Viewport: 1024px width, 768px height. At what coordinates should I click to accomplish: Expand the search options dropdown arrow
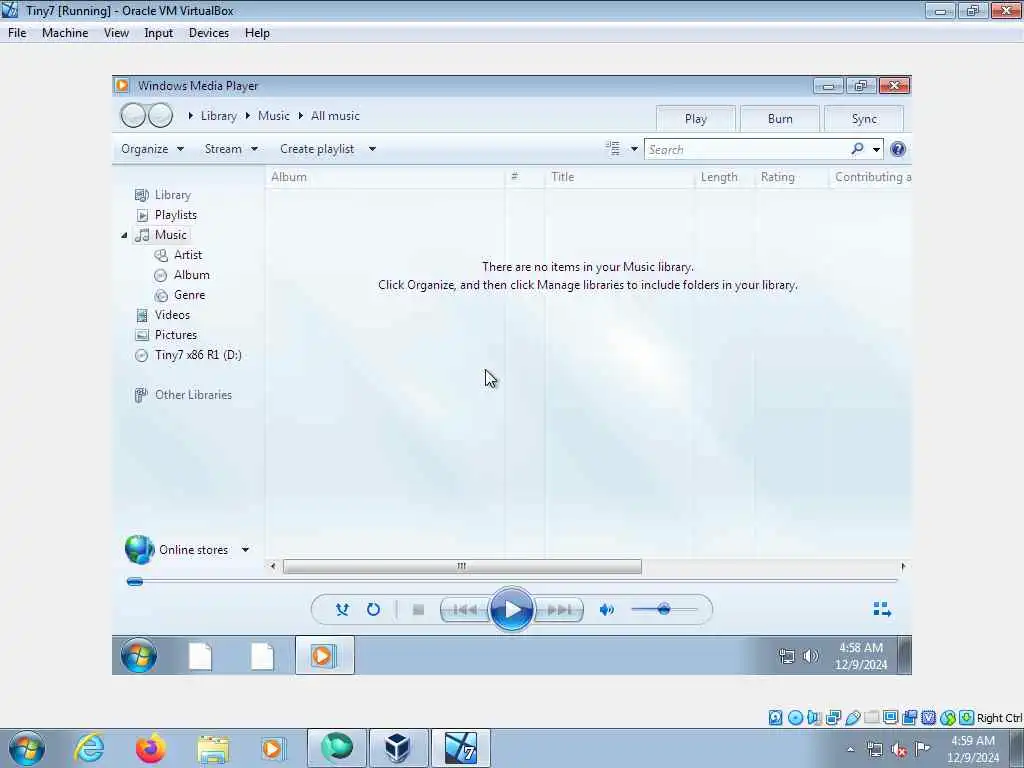[x=876, y=150]
